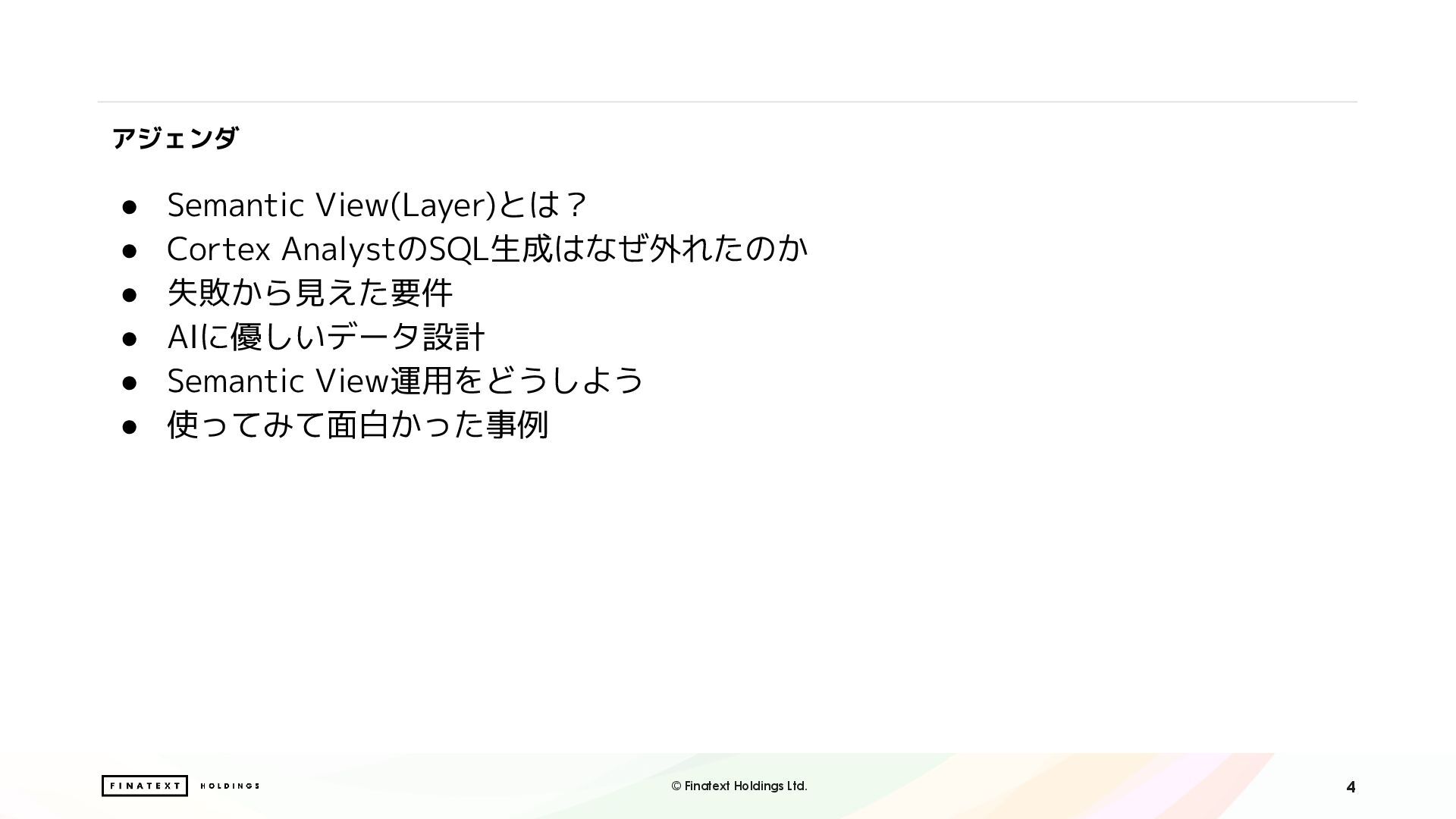Screen dimensions: 1456x819
Task: Click the bullet dot before Semantic View運用をどうしよう
Action: coord(129,383)
